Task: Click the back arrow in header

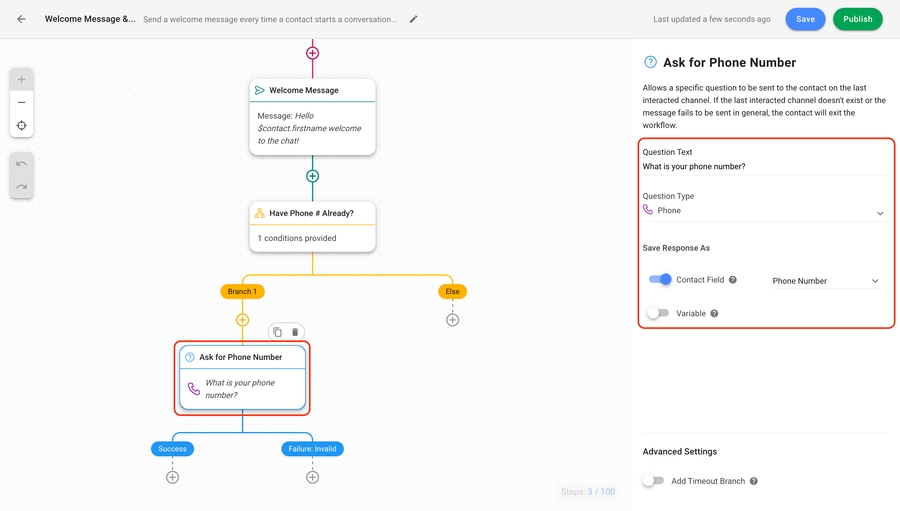Action: pos(21,19)
